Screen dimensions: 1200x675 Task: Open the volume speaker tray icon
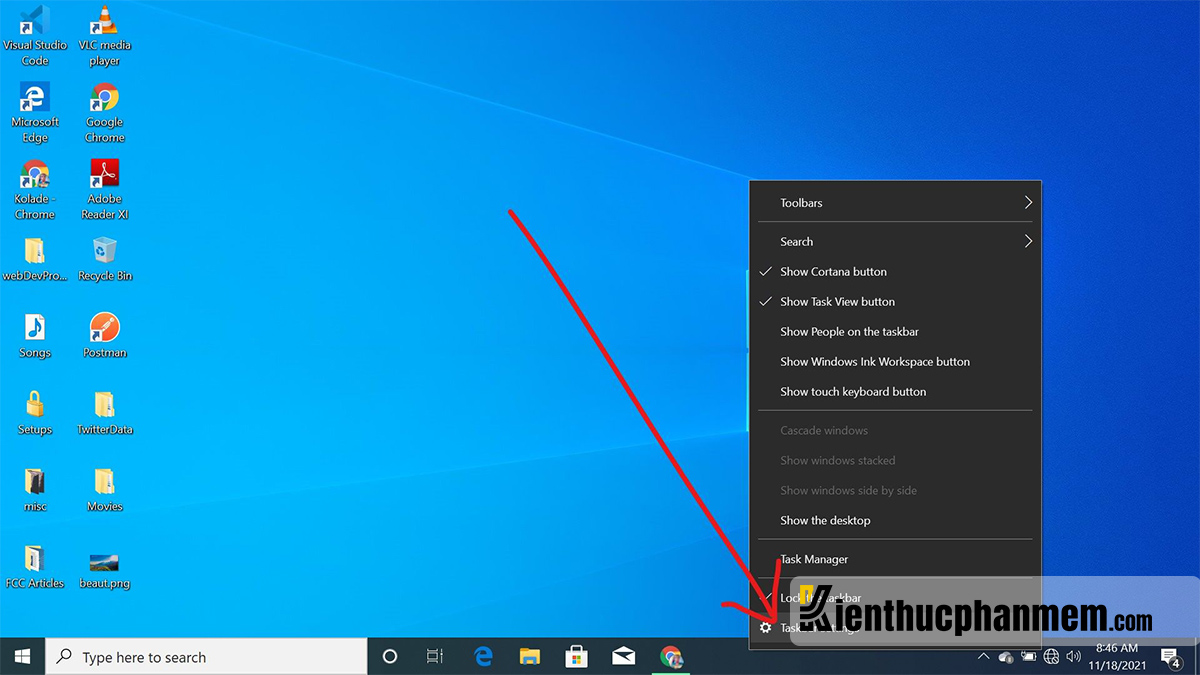pyautogui.click(x=1074, y=657)
